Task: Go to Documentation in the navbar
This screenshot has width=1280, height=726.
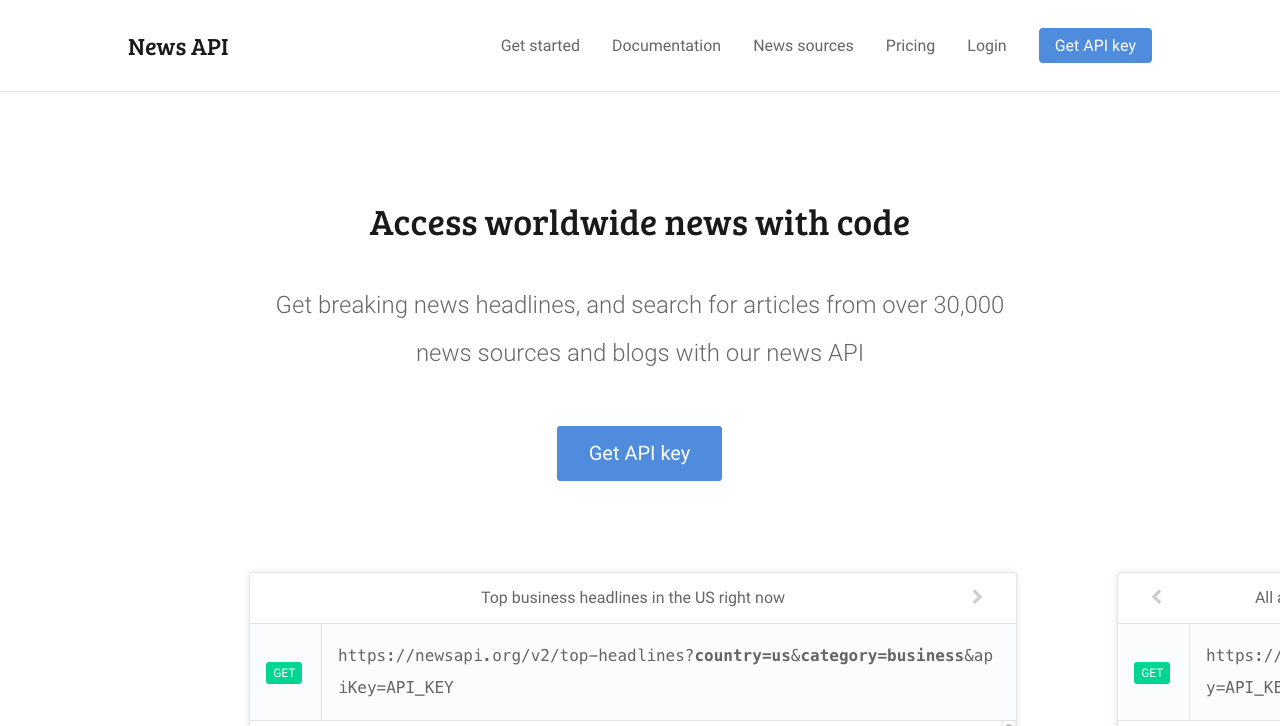Action: [666, 46]
